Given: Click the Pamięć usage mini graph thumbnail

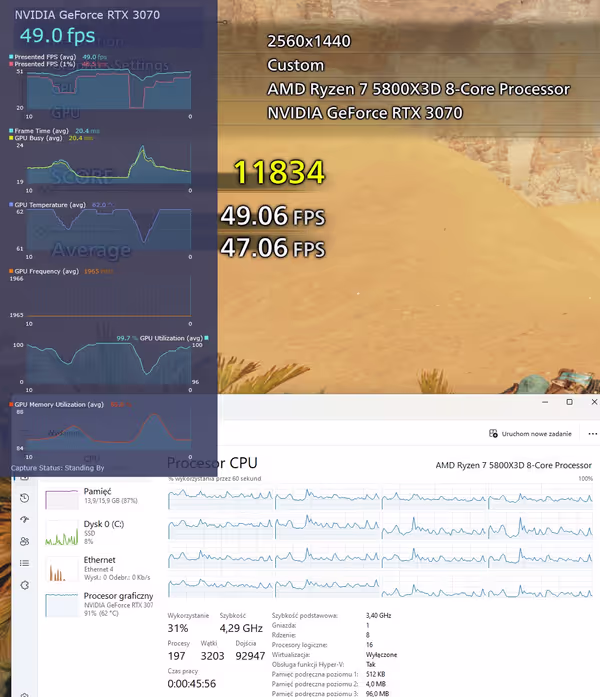Looking at the screenshot, I should point(62,499).
